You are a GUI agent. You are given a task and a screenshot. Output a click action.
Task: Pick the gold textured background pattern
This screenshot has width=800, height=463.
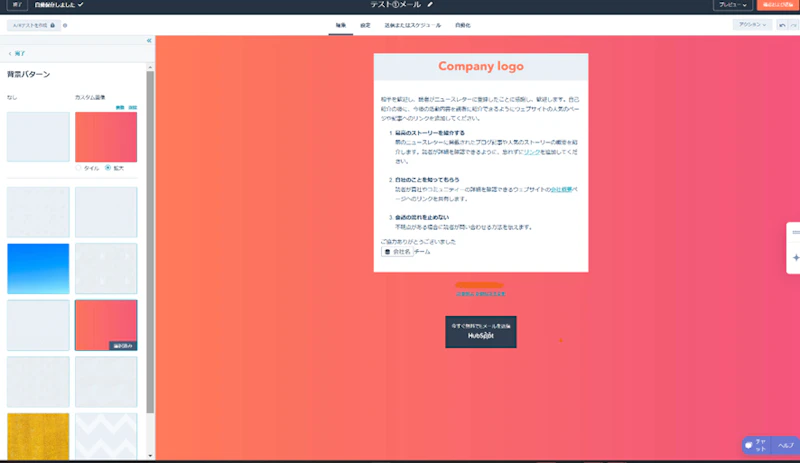pyautogui.click(x=38, y=436)
